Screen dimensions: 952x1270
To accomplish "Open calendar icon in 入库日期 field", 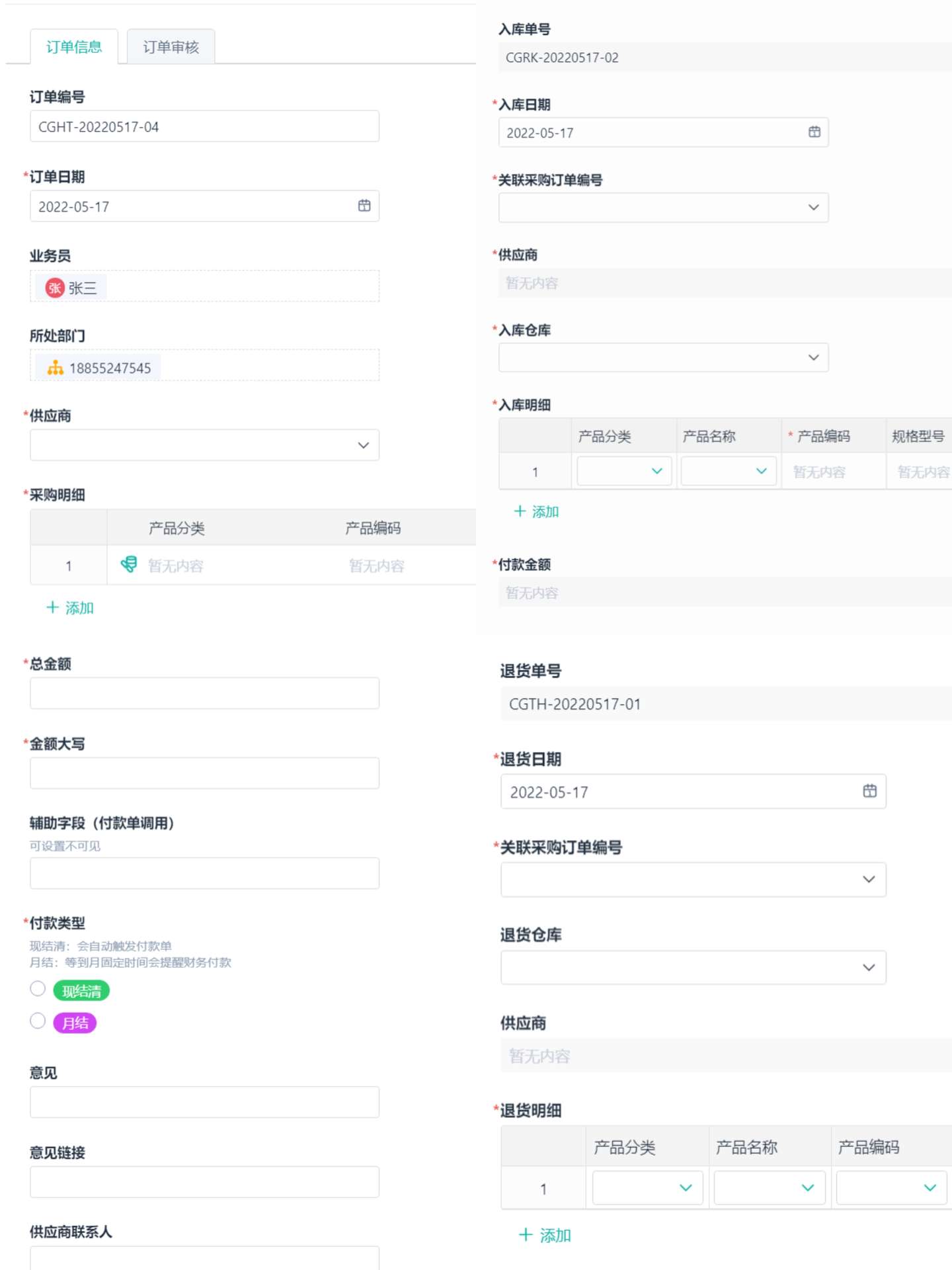I will [x=814, y=132].
